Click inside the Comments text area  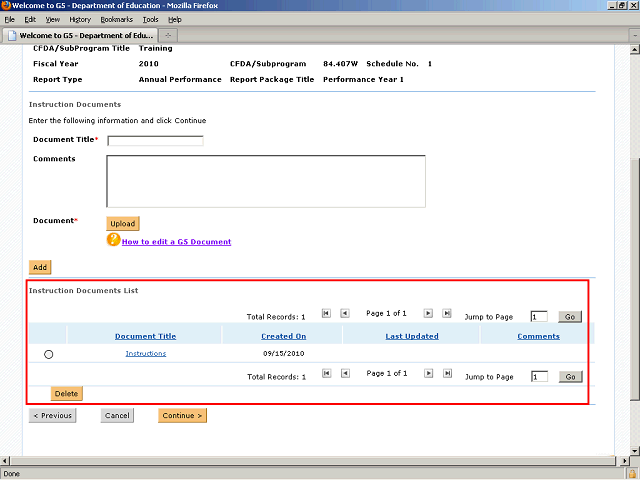point(266,181)
